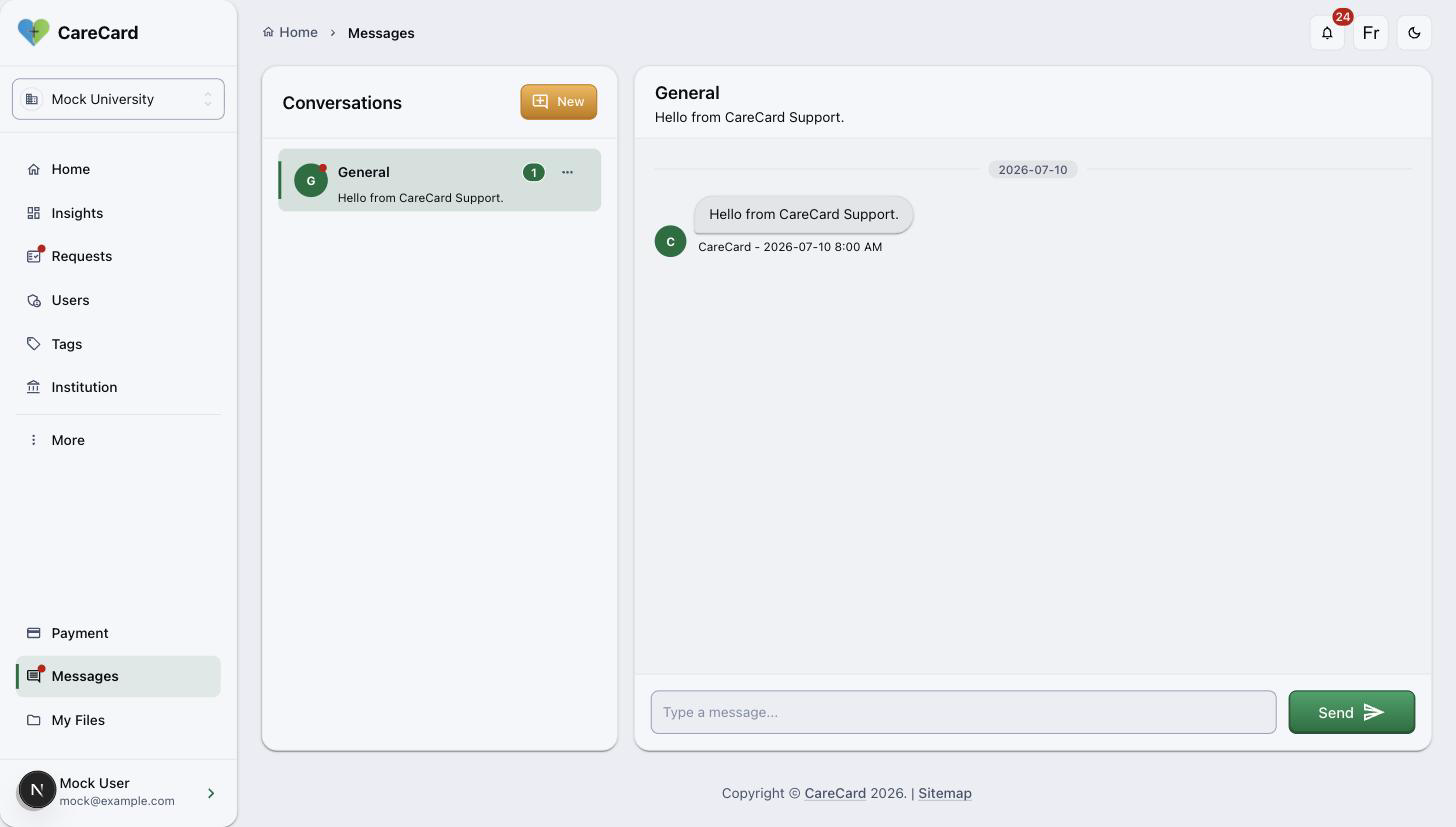Send the message
This screenshot has height=827, width=1456.
(1351, 712)
